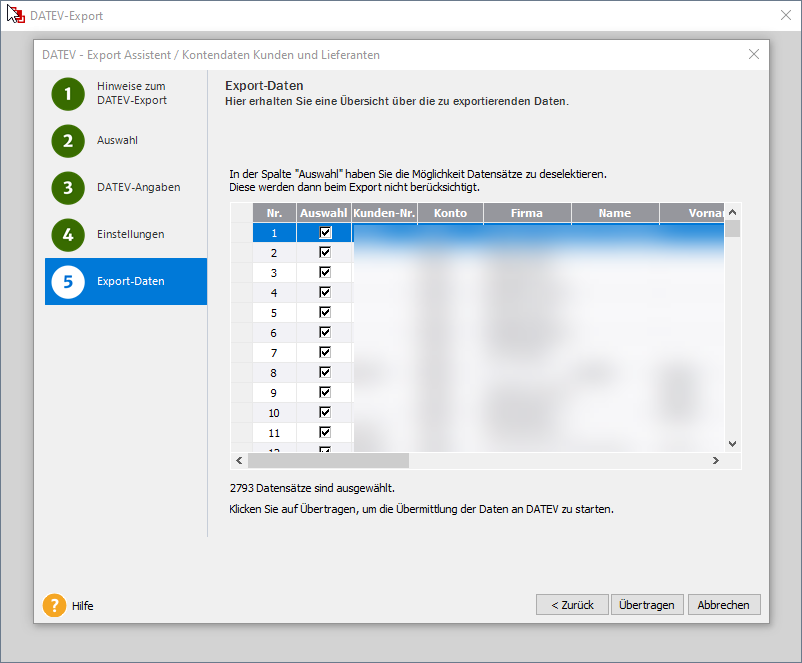Select row number 7 cell
Screen dimensions: 802x663
click(275, 352)
